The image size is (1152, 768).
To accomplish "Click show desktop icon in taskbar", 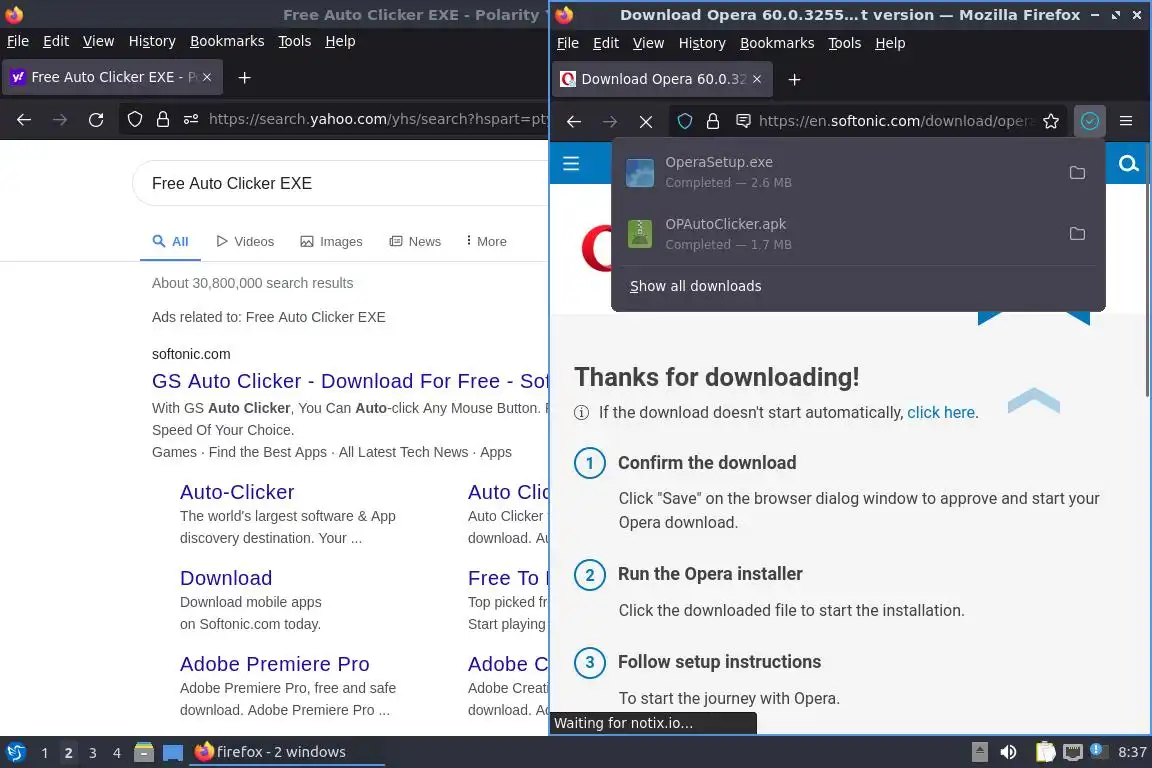I will click(173, 753).
